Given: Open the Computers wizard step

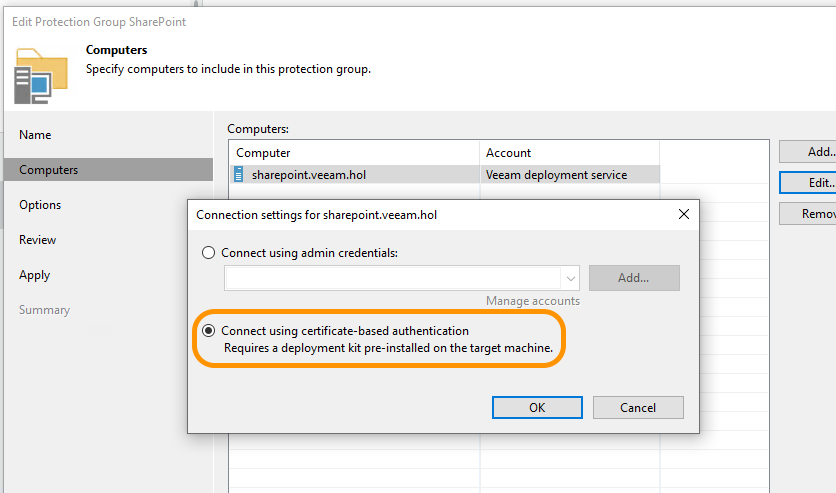Looking at the screenshot, I should click(x=48, y=170).
